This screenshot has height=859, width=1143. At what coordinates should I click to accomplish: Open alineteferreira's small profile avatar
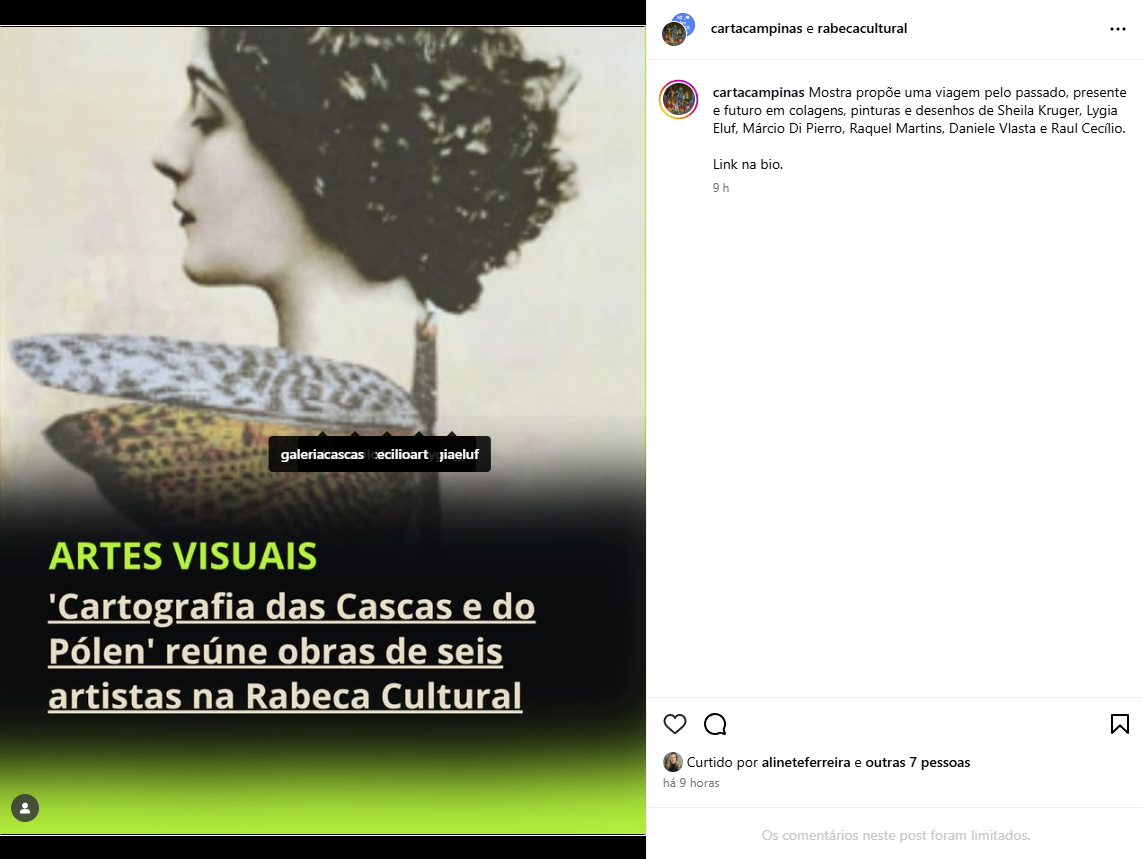point(672,762)
